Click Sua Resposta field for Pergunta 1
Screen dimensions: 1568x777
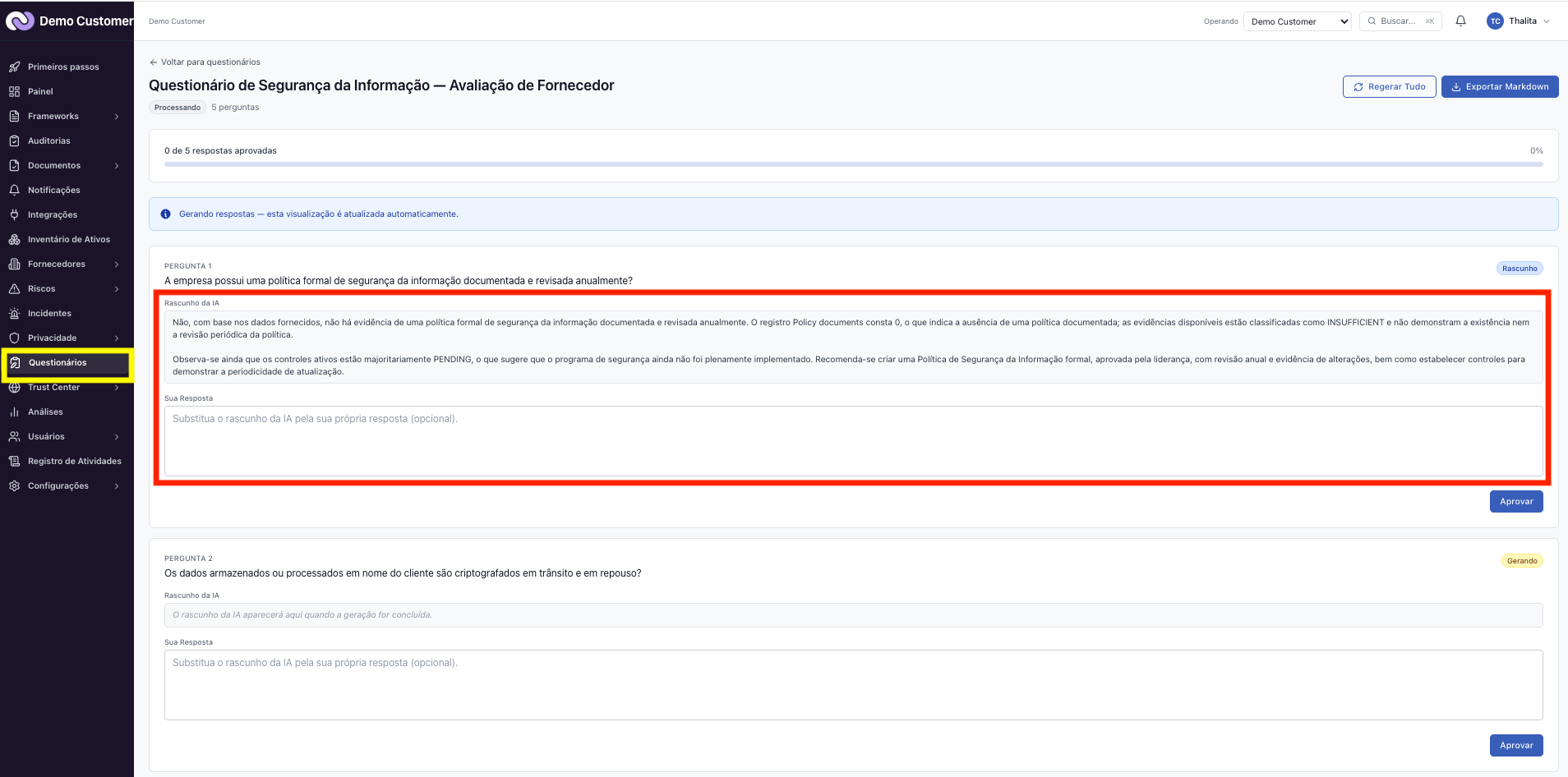pos(853,441)
